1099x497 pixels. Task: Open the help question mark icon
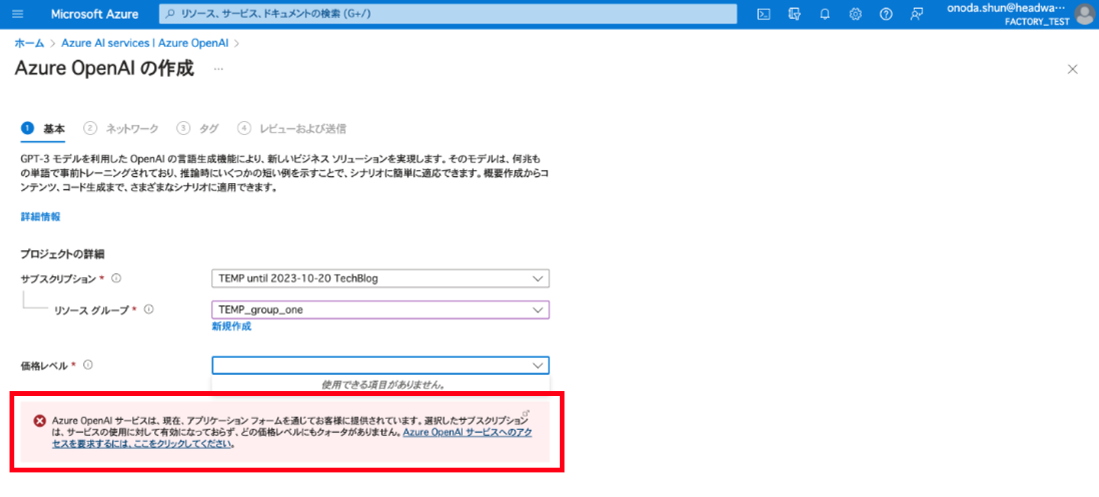886,14
